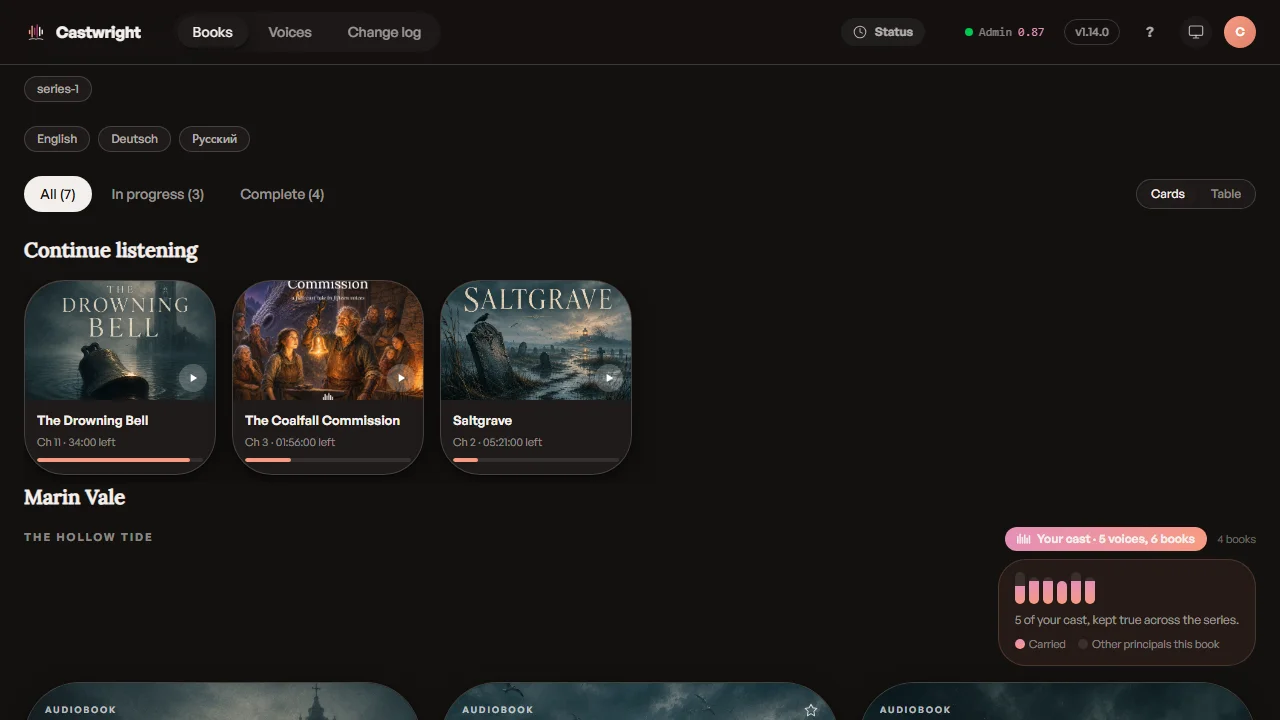Viewport: 1280px width, 720px height.
Task: Open The Coalfall Commission cover thumbnail
Action: [x=328, y=341]
